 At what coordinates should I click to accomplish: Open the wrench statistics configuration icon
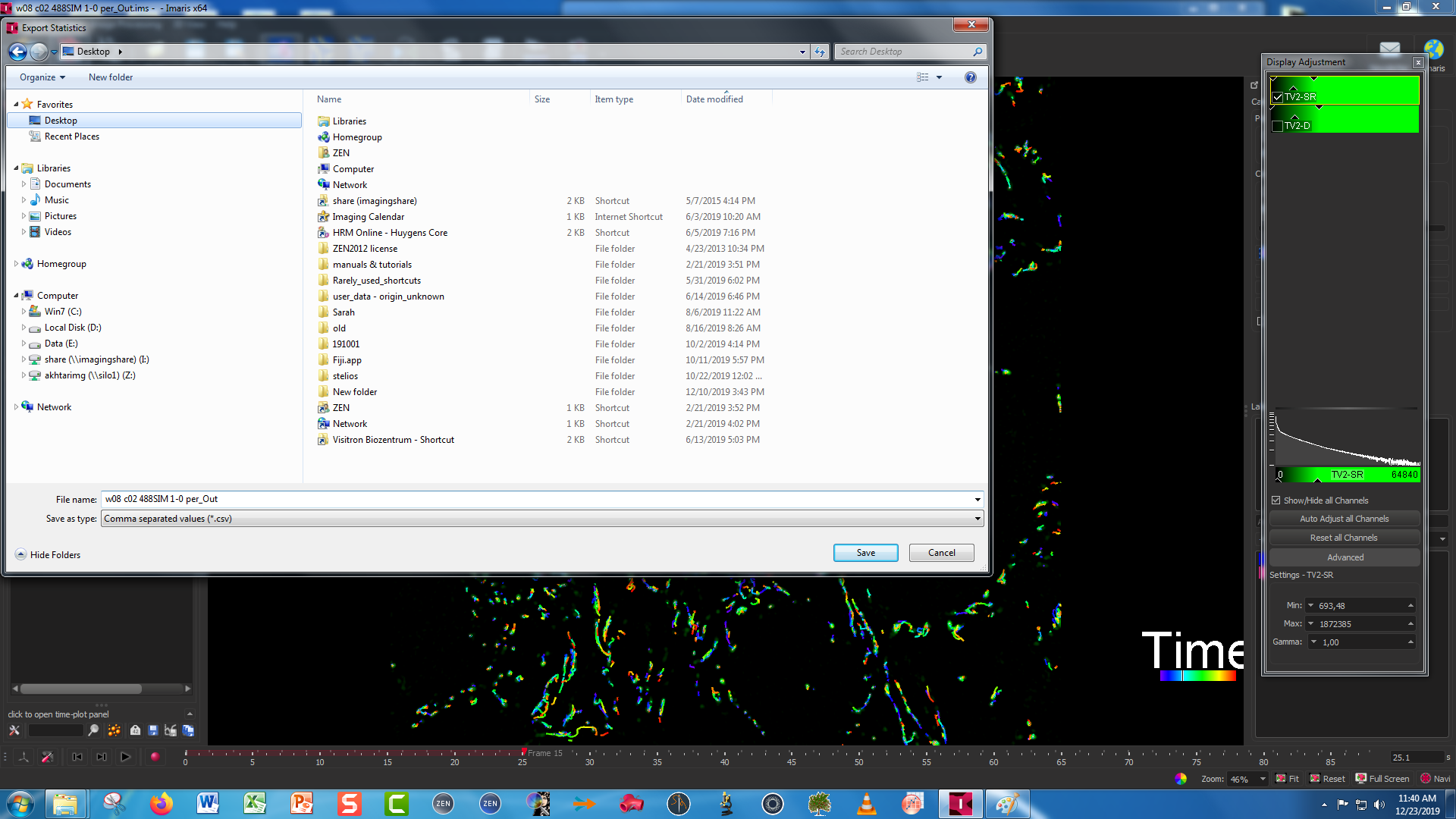[14, 730]
